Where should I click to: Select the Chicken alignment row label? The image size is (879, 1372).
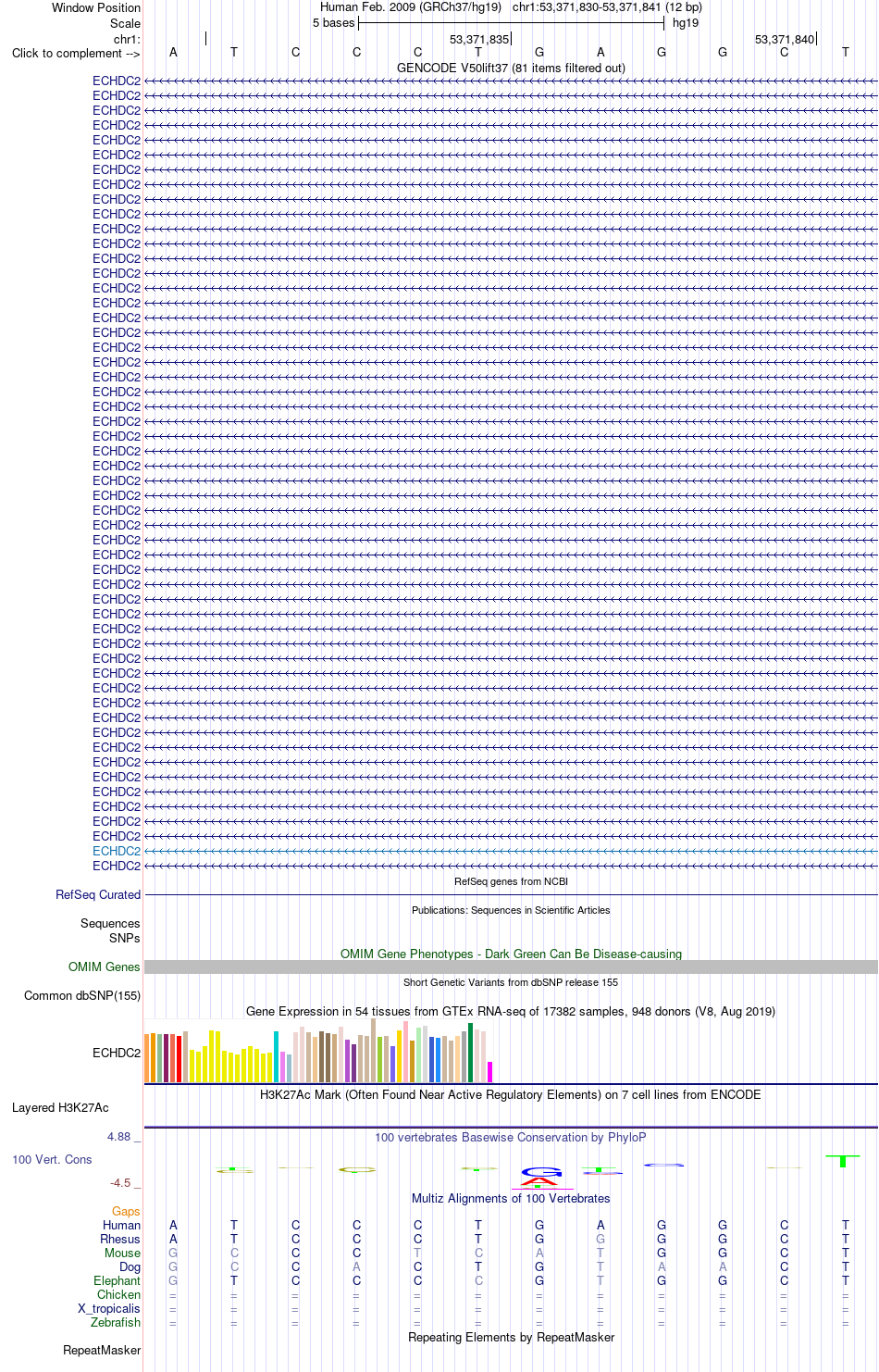point(119,1294)
